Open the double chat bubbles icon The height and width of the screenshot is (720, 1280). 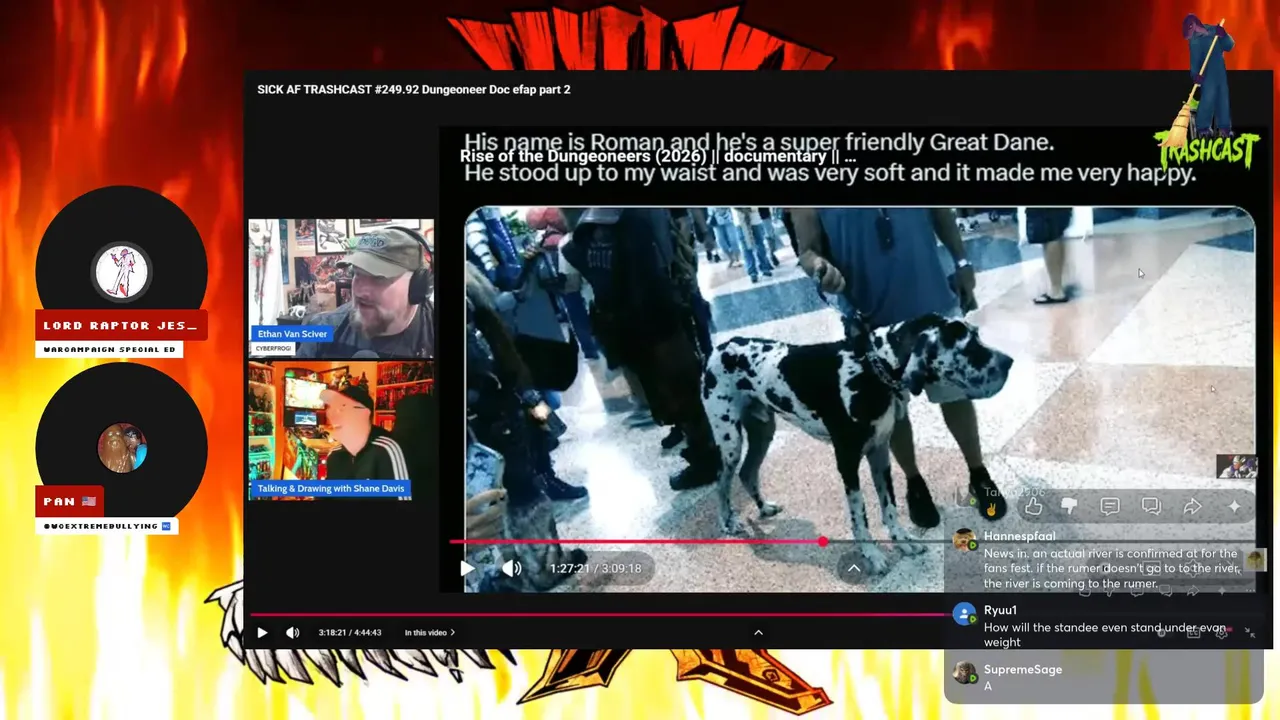click(1151, 507)
